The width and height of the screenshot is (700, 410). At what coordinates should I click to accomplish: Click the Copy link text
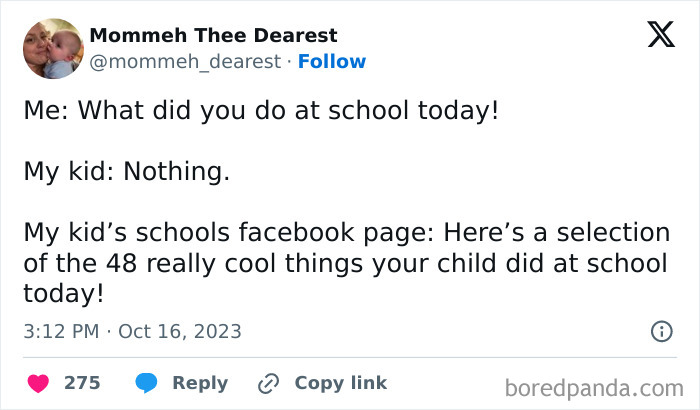(x=340, y=383)
